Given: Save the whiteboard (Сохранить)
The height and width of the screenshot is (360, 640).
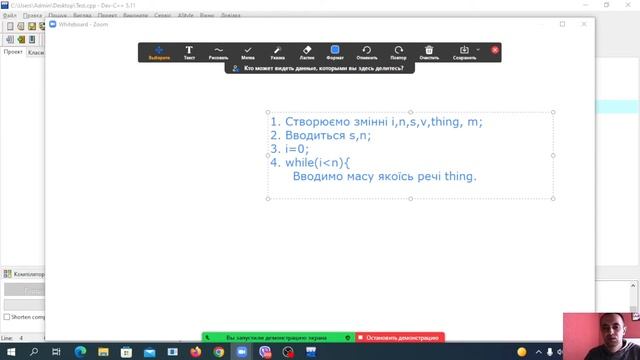Looking at the screenshot, I should point(464,53).
